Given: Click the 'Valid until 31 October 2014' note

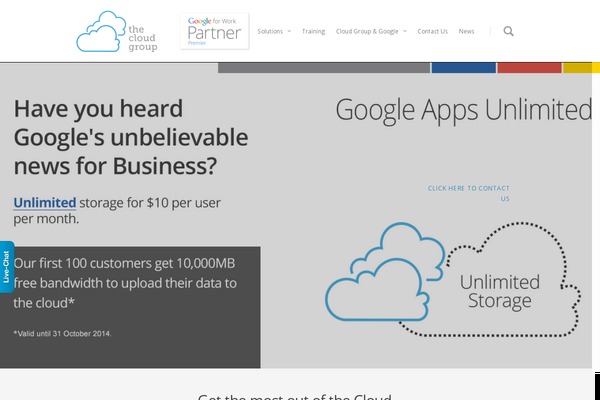Looking at the screenshot, I should 62,333.
